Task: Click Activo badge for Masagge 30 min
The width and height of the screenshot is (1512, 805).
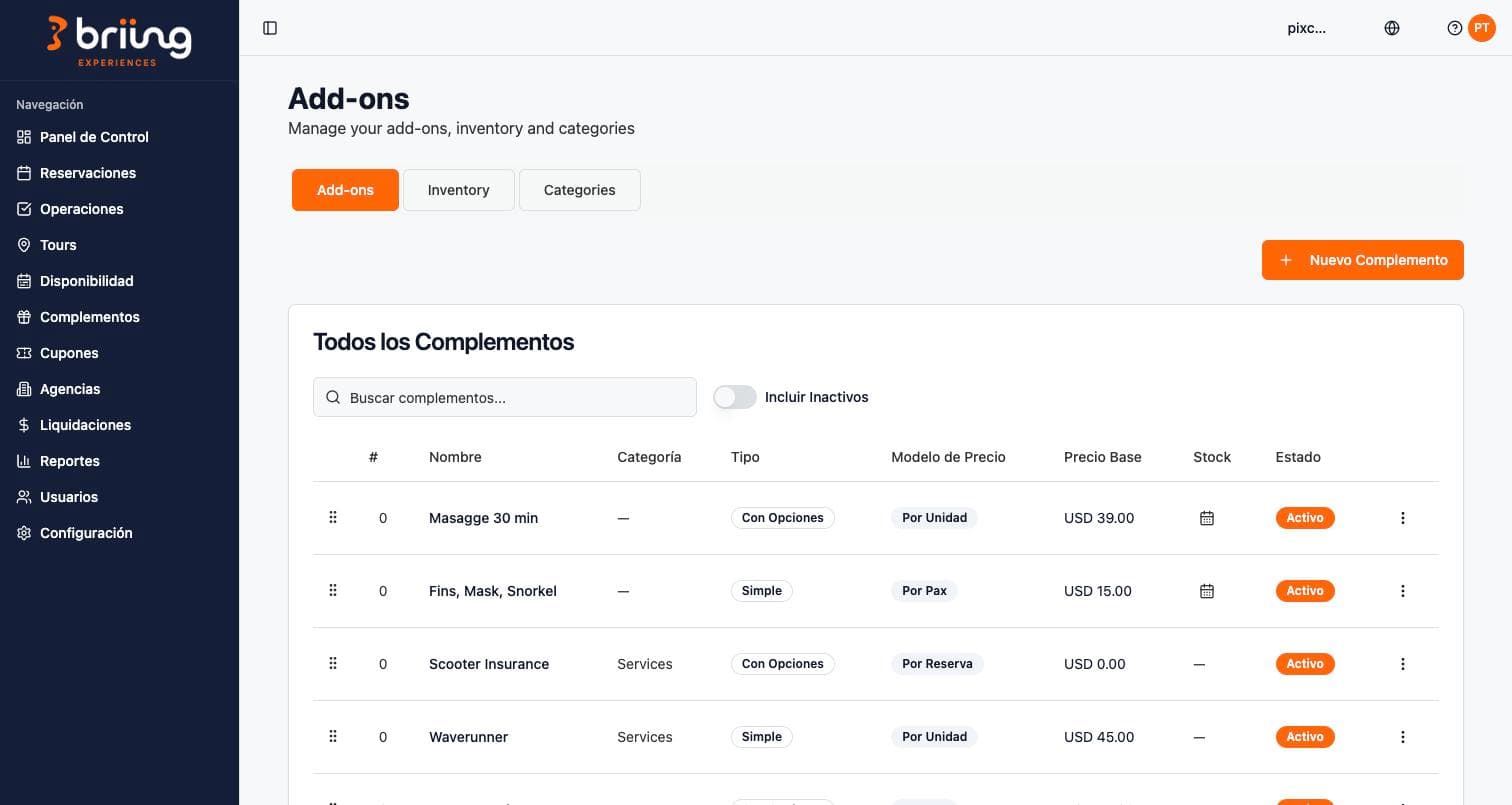Action: click(x=1305, y=518)
